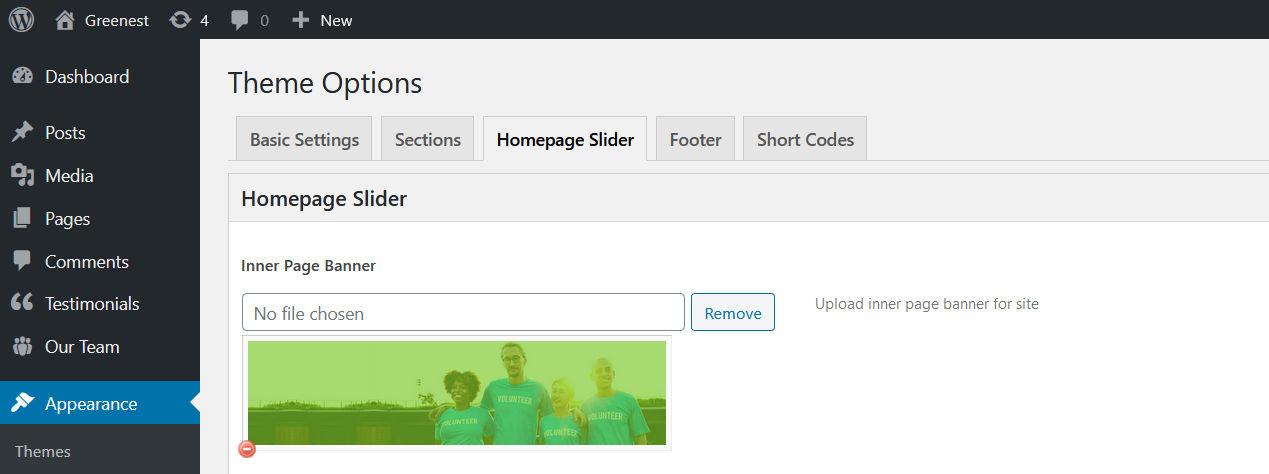
Task: Open Testimonials quote icon item
Action: click(x=22, y=304)
